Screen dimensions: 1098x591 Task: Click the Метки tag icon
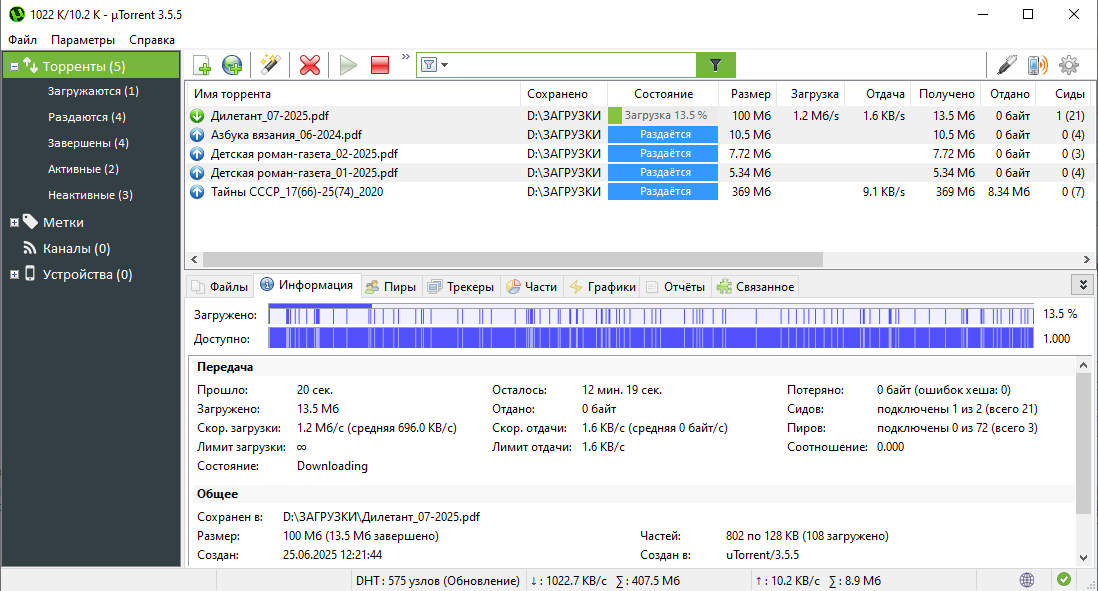tap(30, 222)
